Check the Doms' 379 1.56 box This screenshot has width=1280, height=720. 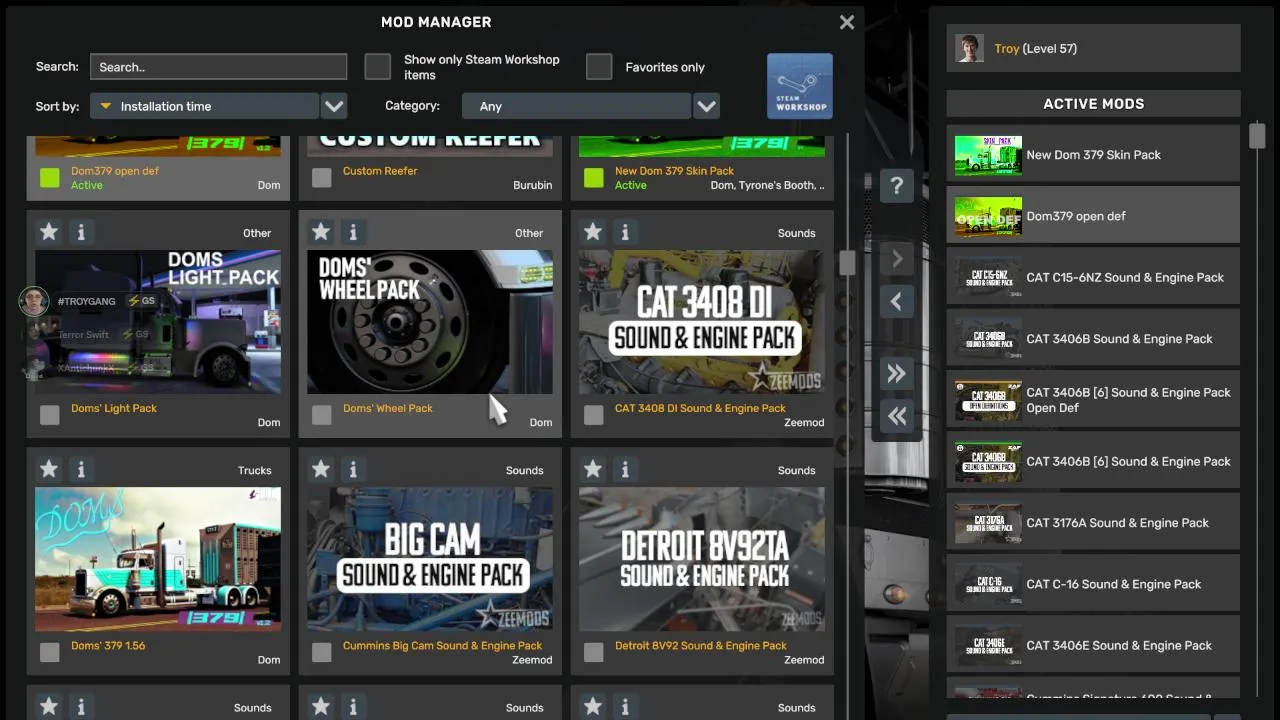click(x=49, y=652)
